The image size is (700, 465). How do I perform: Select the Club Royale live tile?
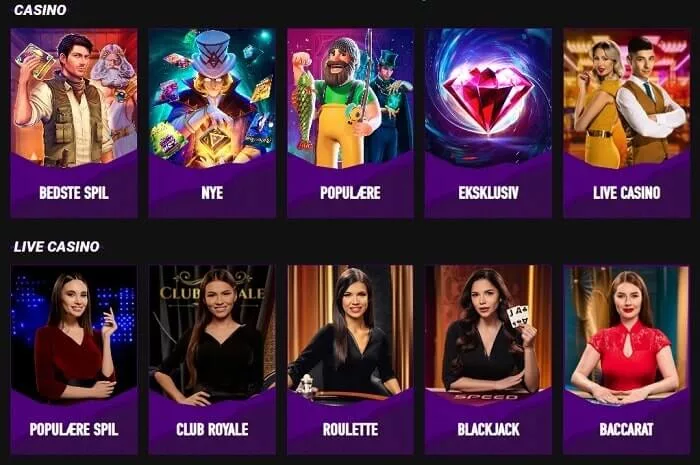pyautogui.click(x=212, y=360)
